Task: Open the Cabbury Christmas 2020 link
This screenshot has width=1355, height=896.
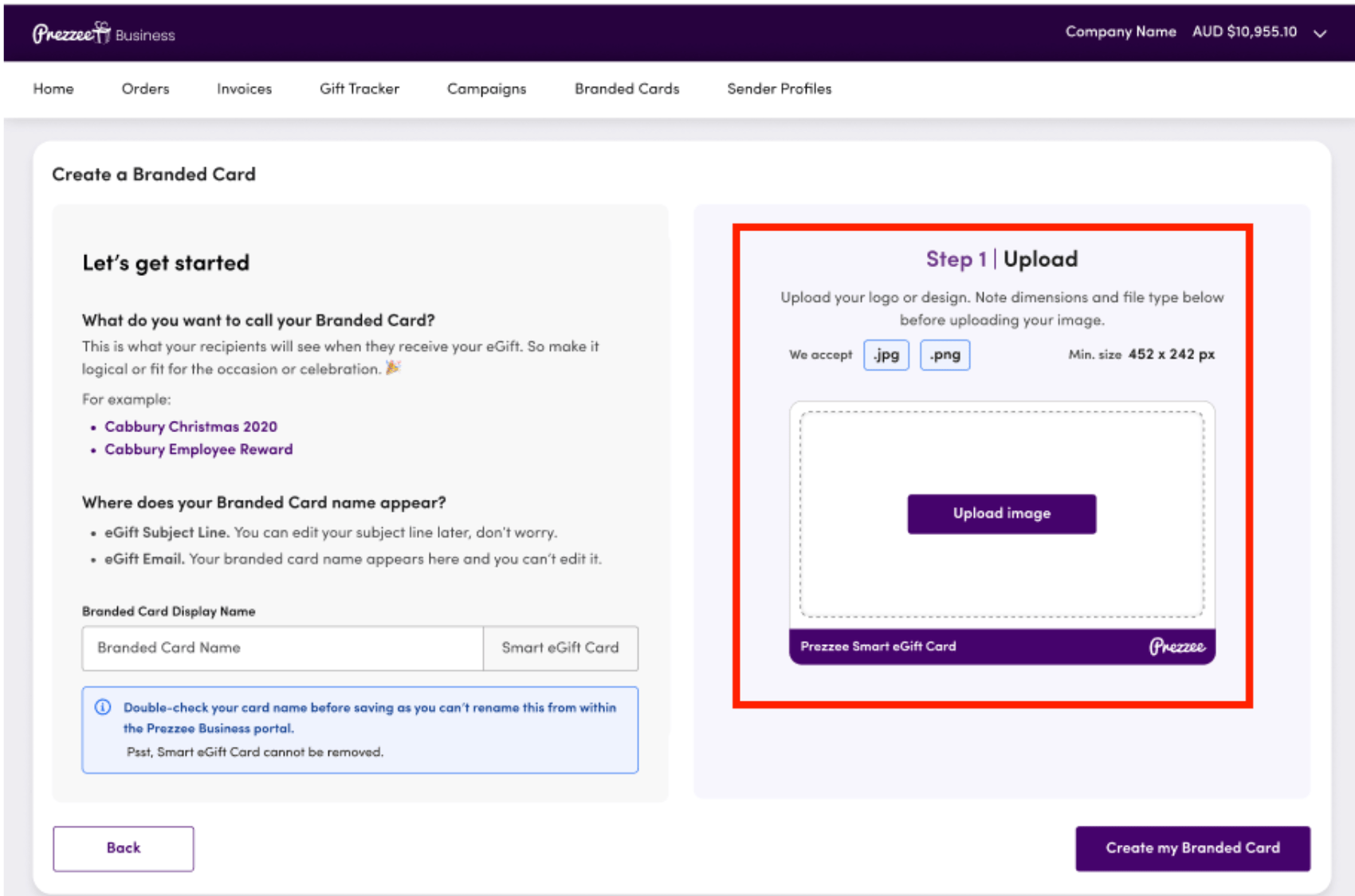Action: (190, 426)
